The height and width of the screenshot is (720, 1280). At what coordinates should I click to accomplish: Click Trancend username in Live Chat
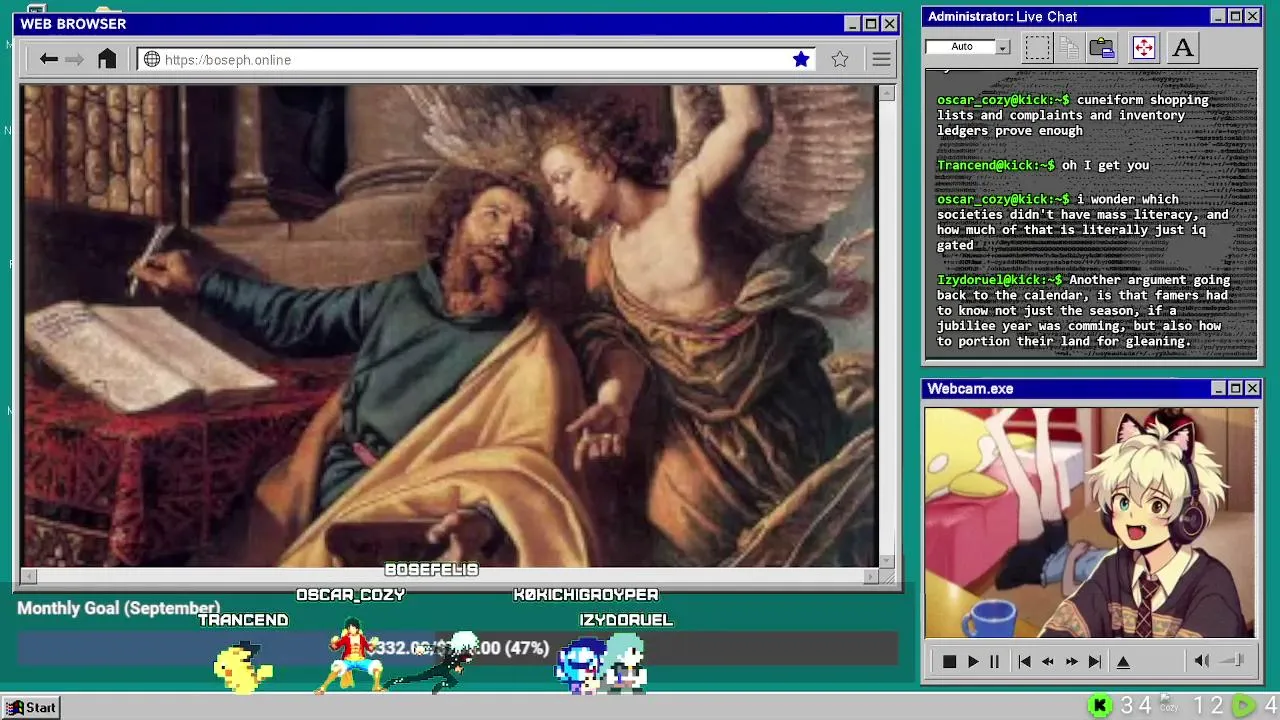click(995, 165)
